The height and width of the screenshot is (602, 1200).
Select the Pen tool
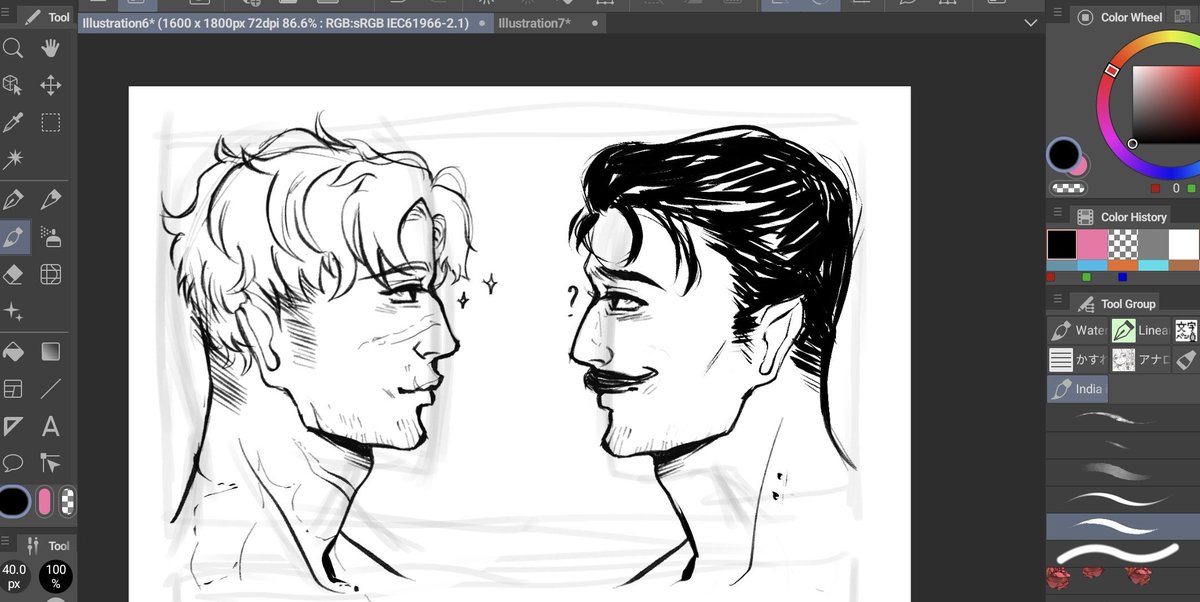pos(13,199)
